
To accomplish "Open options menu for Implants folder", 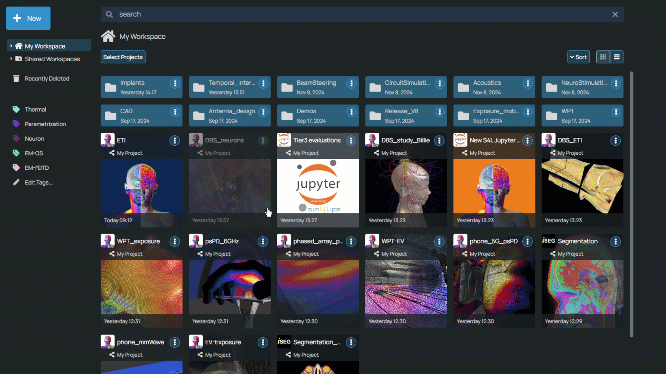I will [175, 83].
